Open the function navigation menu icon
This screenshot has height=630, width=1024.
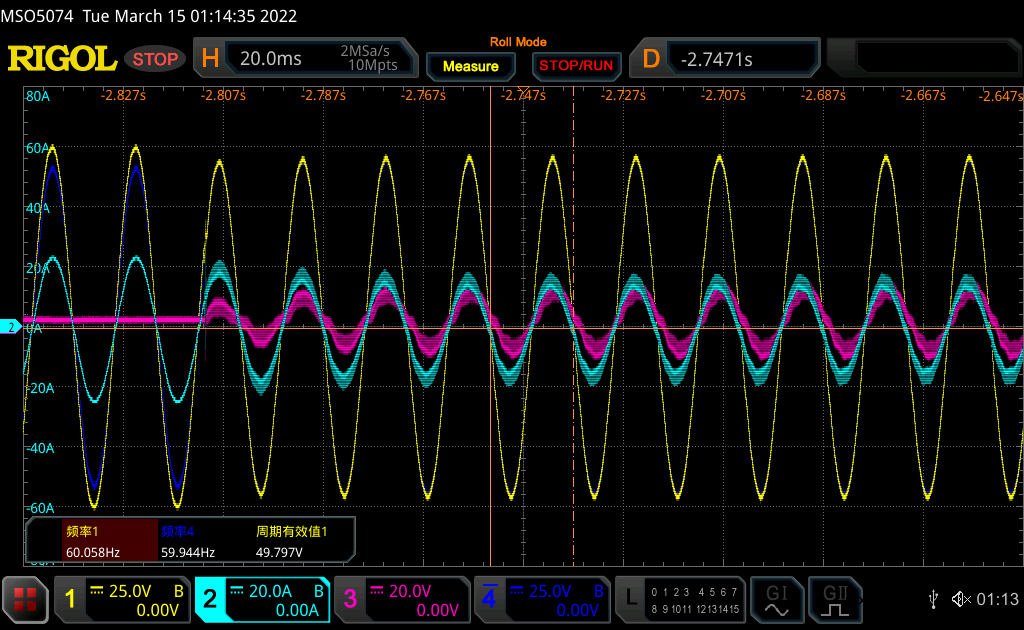[26, 599]
